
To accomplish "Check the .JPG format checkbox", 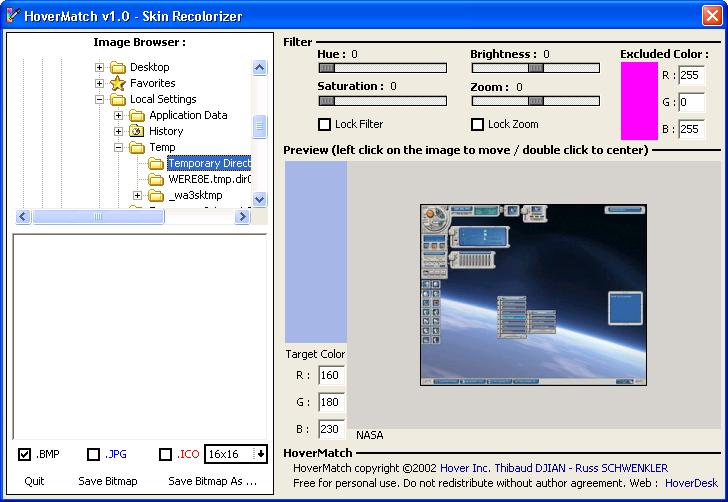I will [x=93, y=454].
